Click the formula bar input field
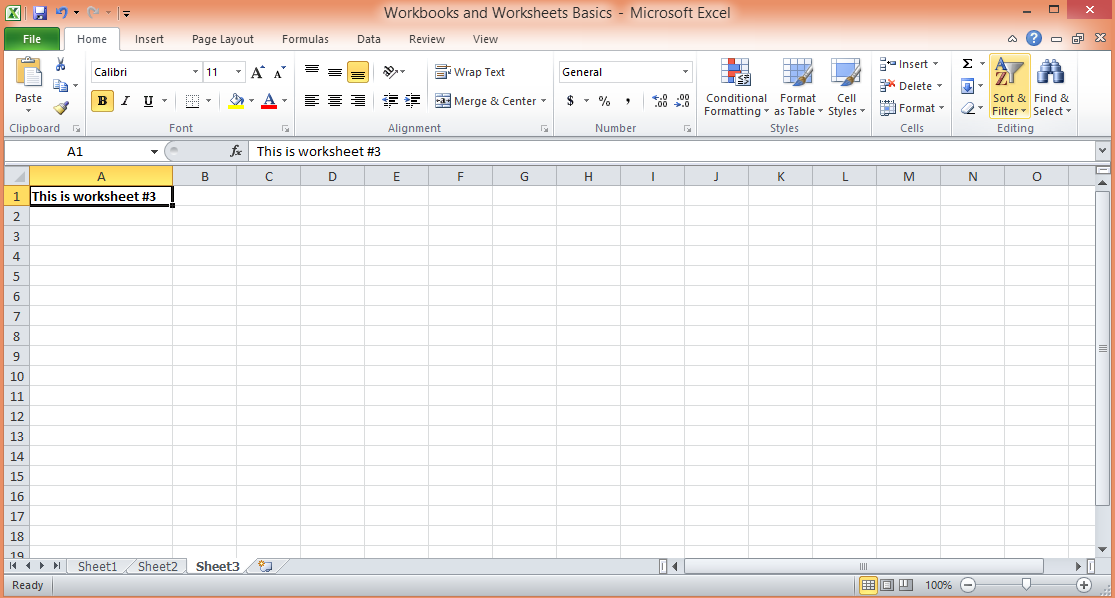This screenshot has width=1115, height=598. click(x=672, y=151)
